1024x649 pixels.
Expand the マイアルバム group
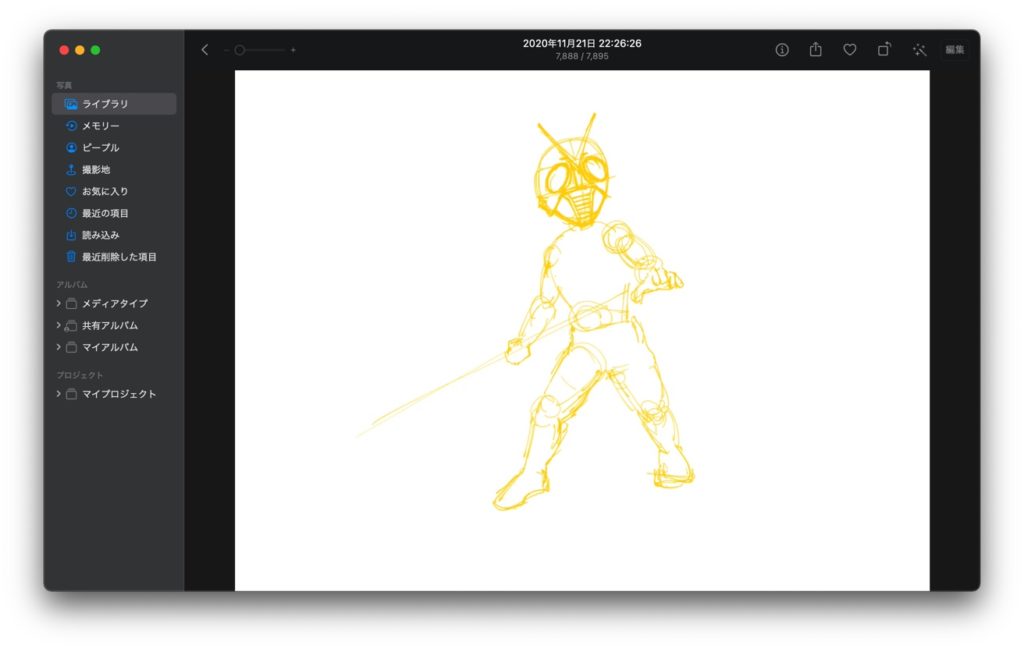coord(58,347)
